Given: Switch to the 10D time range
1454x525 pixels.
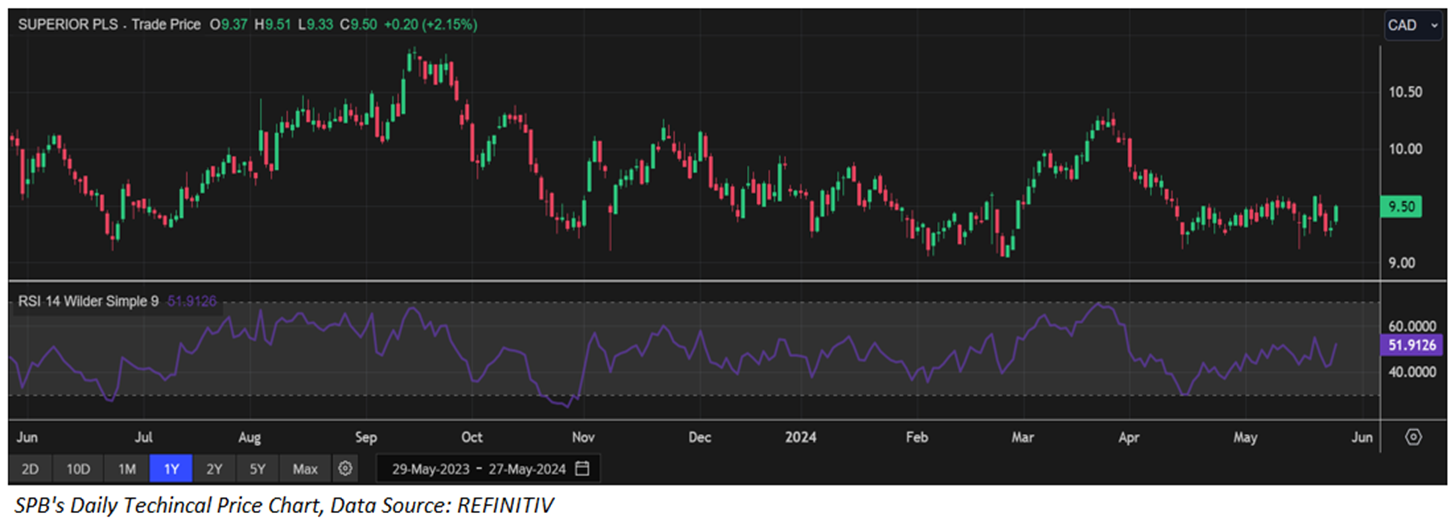Looking at the screenshot, I should pos(78,468).
